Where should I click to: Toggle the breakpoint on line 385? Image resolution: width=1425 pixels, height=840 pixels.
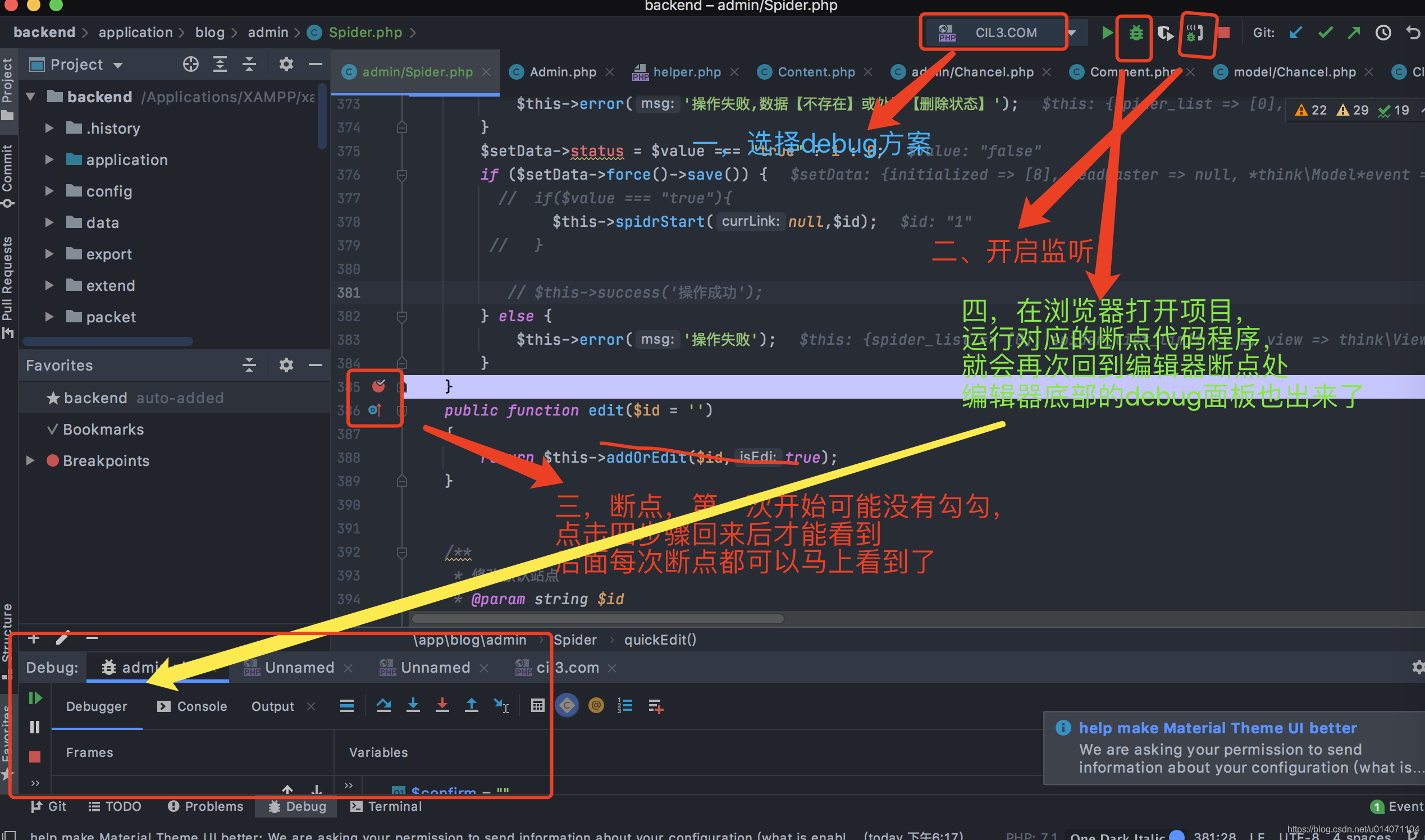click(x=378, y=386)
